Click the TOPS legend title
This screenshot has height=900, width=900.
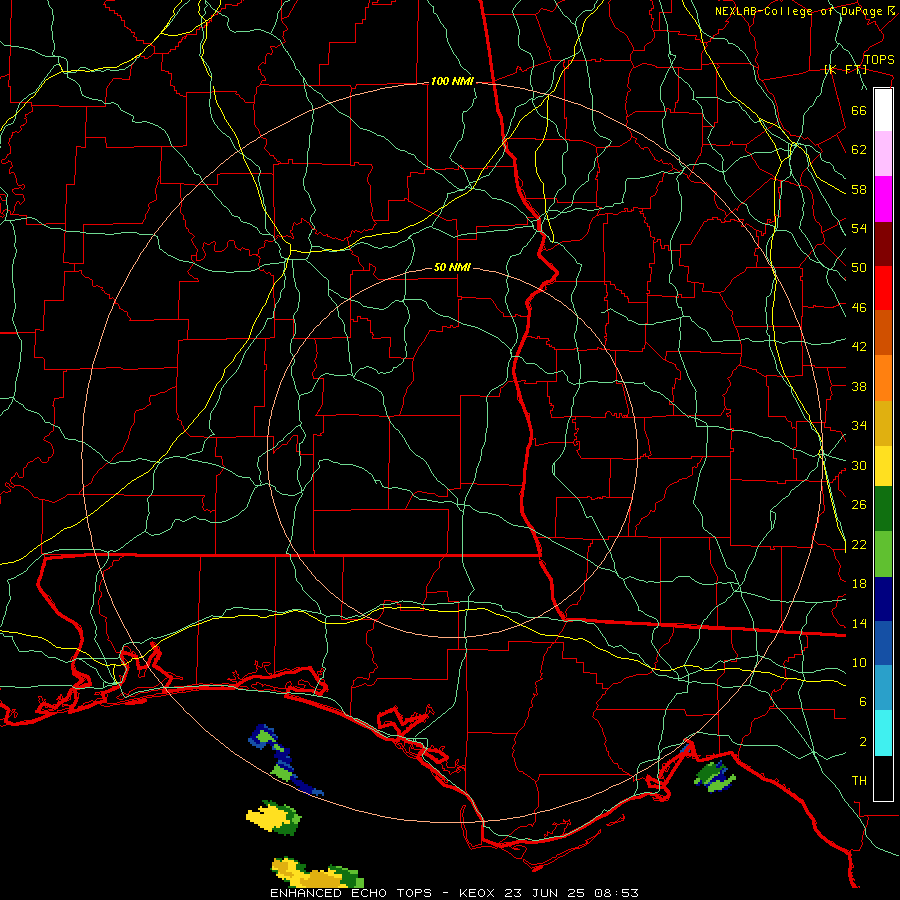(x=879, y=60)
